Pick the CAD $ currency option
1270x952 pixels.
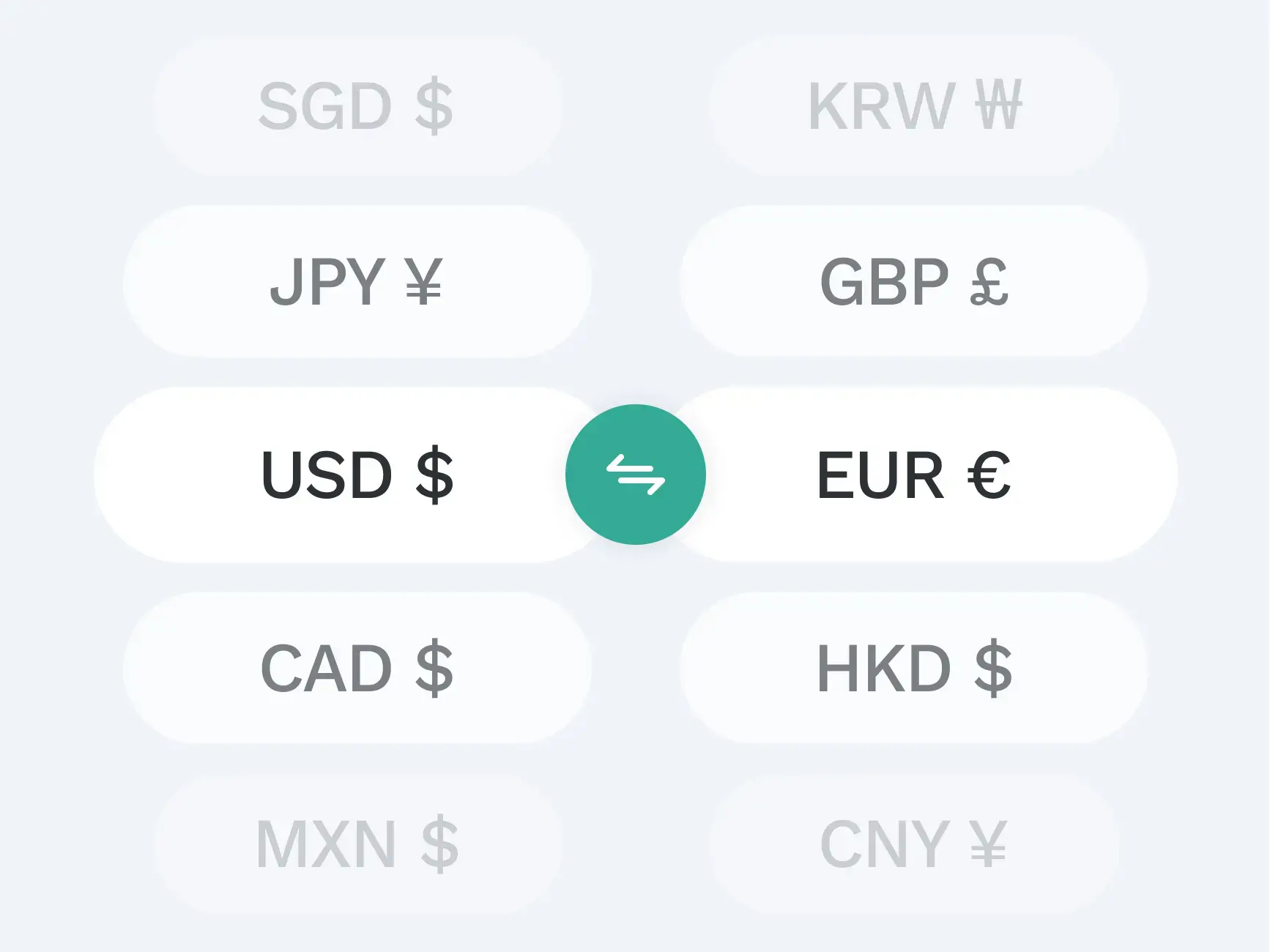point(357,668)
